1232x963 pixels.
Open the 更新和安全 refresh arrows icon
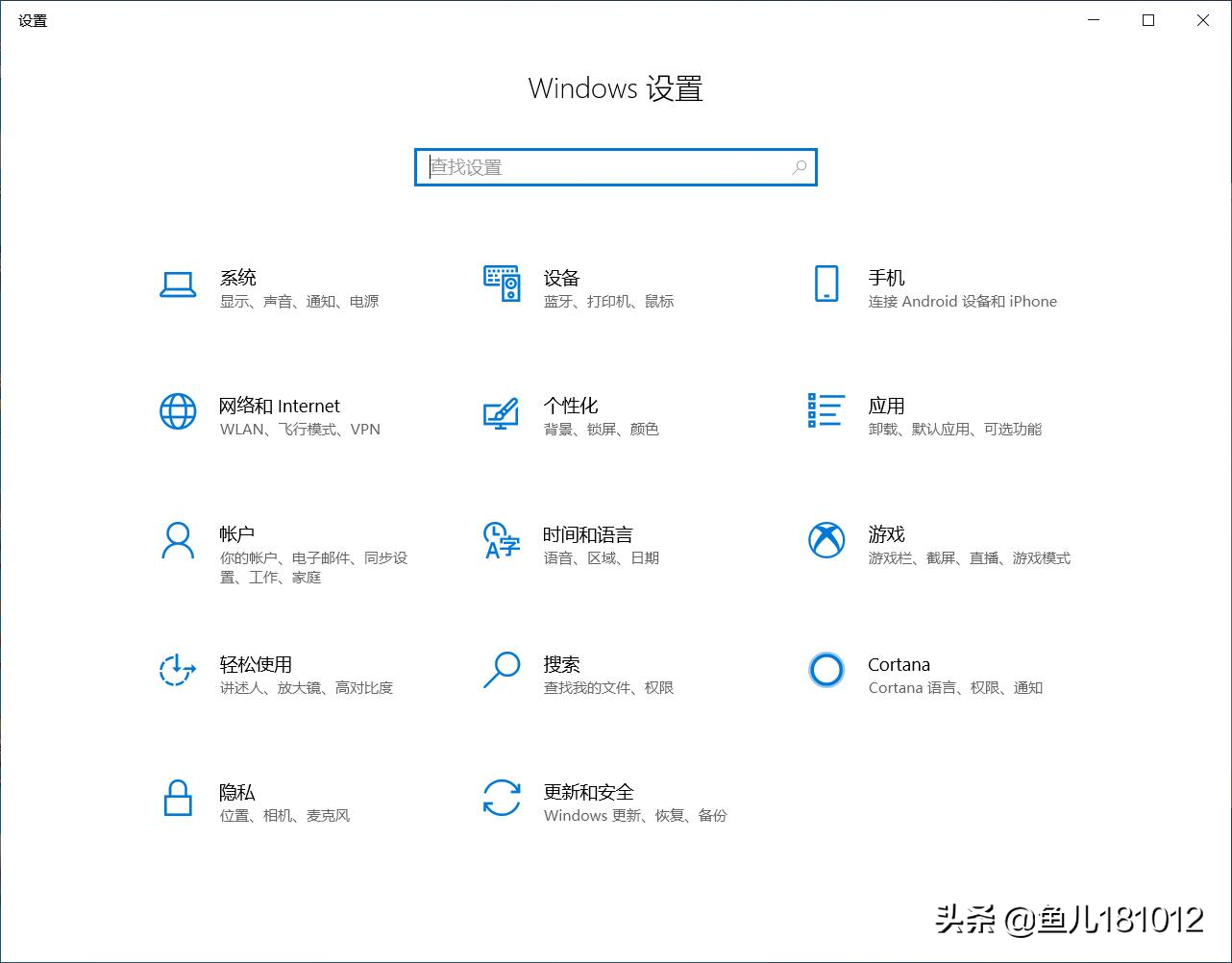pyautogui.click(x=501, y=798)
